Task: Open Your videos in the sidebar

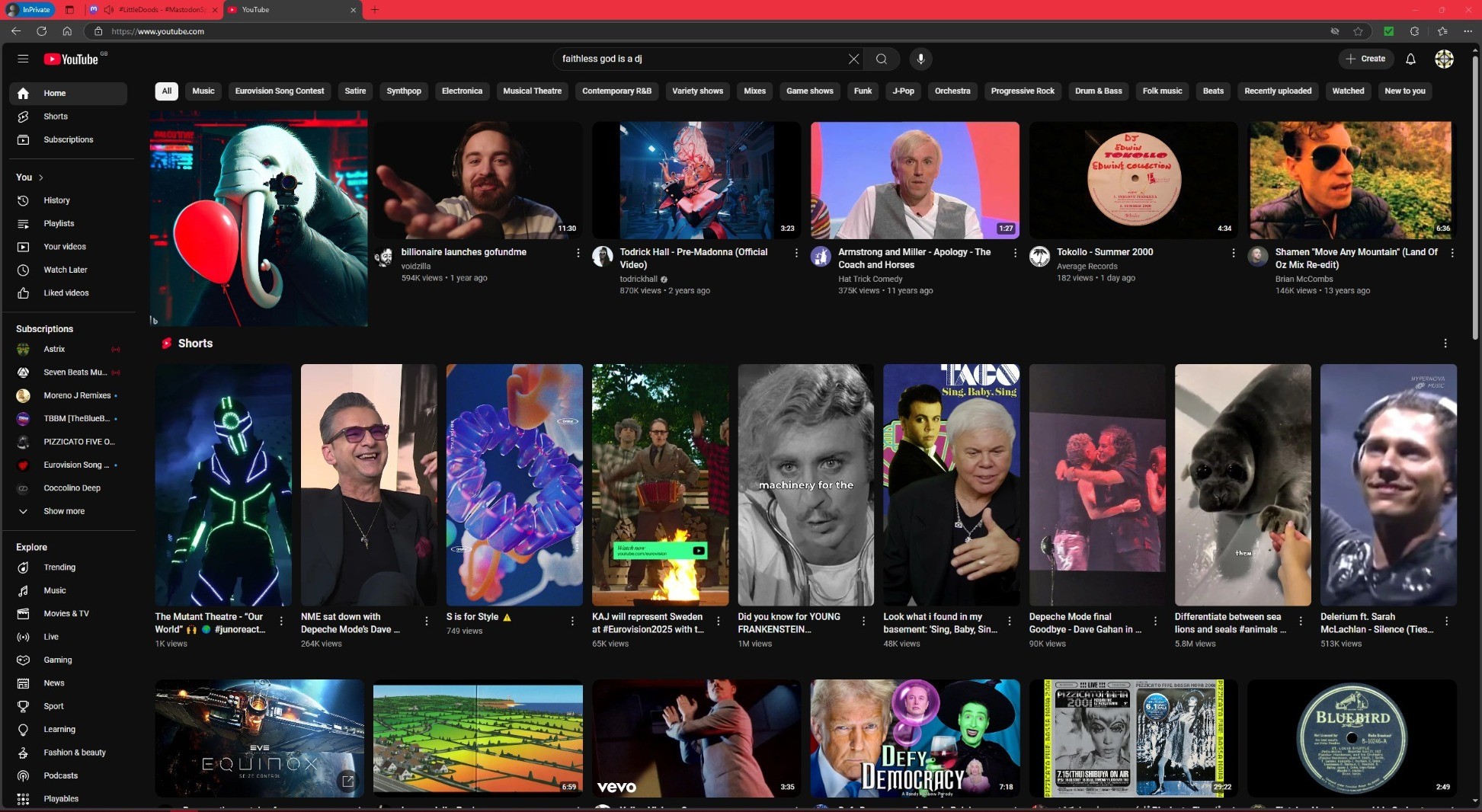Action: tap(68, 247)
